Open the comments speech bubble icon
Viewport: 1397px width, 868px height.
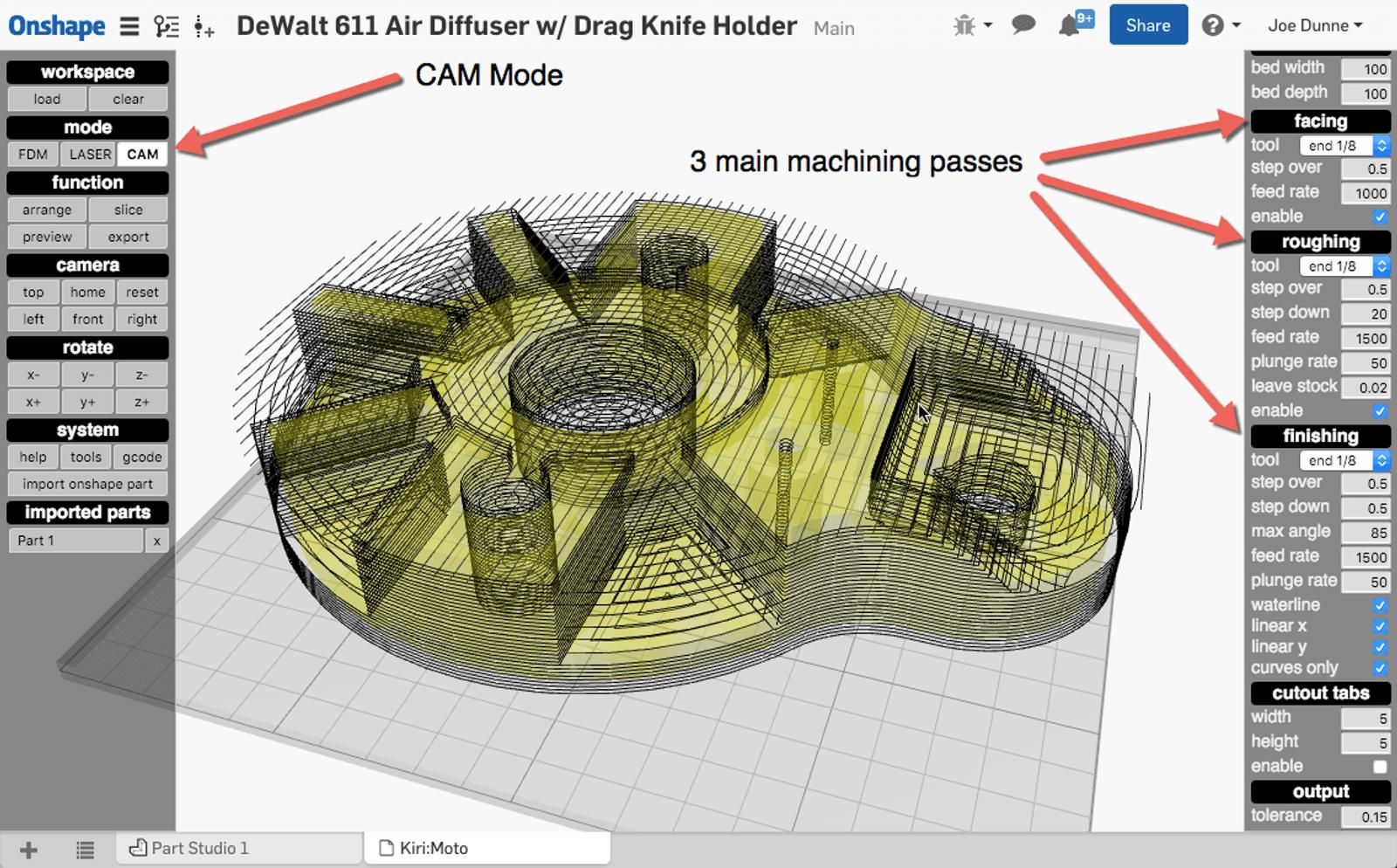tap(1023, 25)
